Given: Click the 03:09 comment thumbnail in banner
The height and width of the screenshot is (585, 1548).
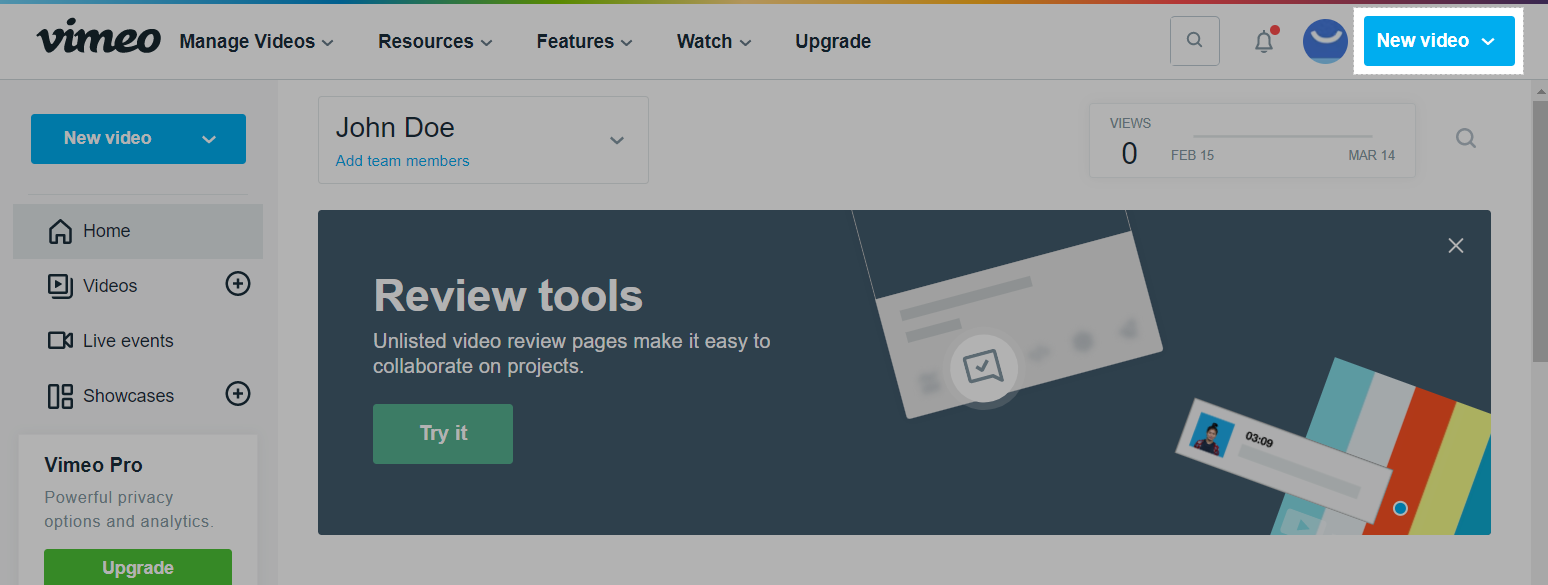Looking at the screenshot, I should tap(1210, 436).
